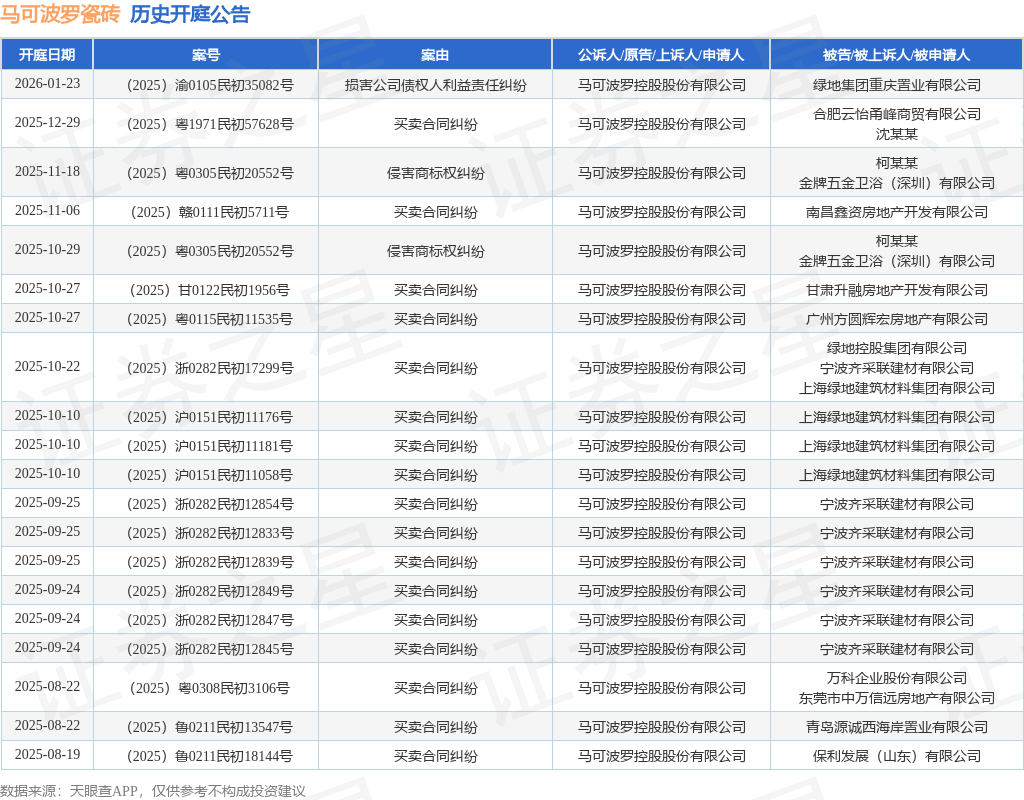Image resolution: width=1024 pixels, height=800 pixels.
Task: Select the 公诉人/原告/上诉人/申请人 column header
Action: (661, 55)
